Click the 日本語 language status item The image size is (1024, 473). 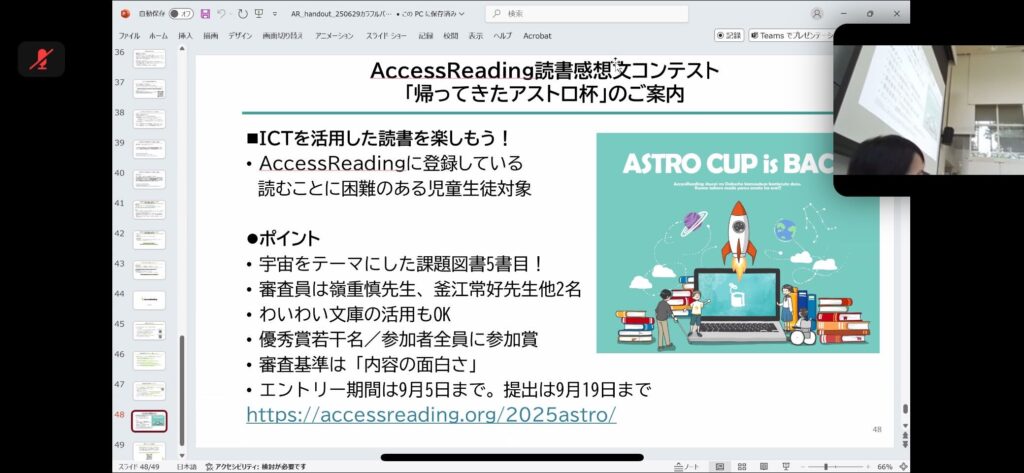click(x=187, y=466)
